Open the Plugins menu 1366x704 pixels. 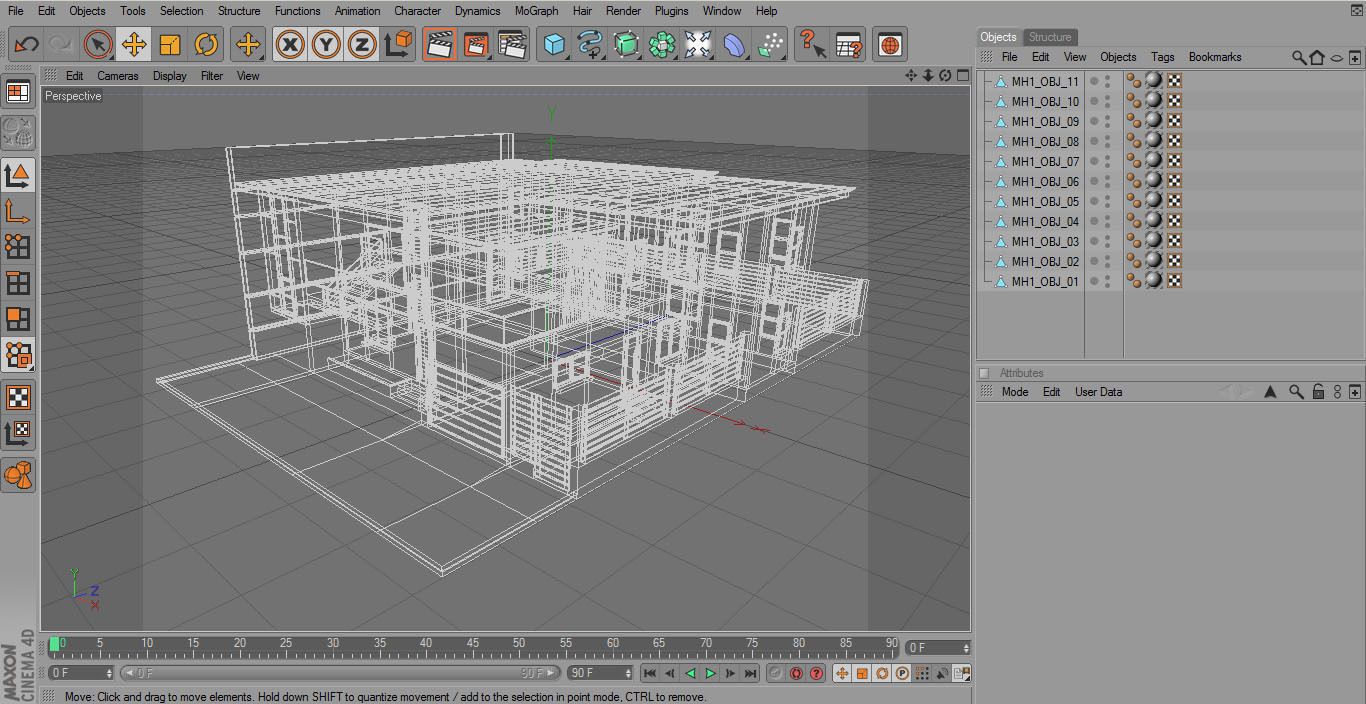tap(672, 11)
